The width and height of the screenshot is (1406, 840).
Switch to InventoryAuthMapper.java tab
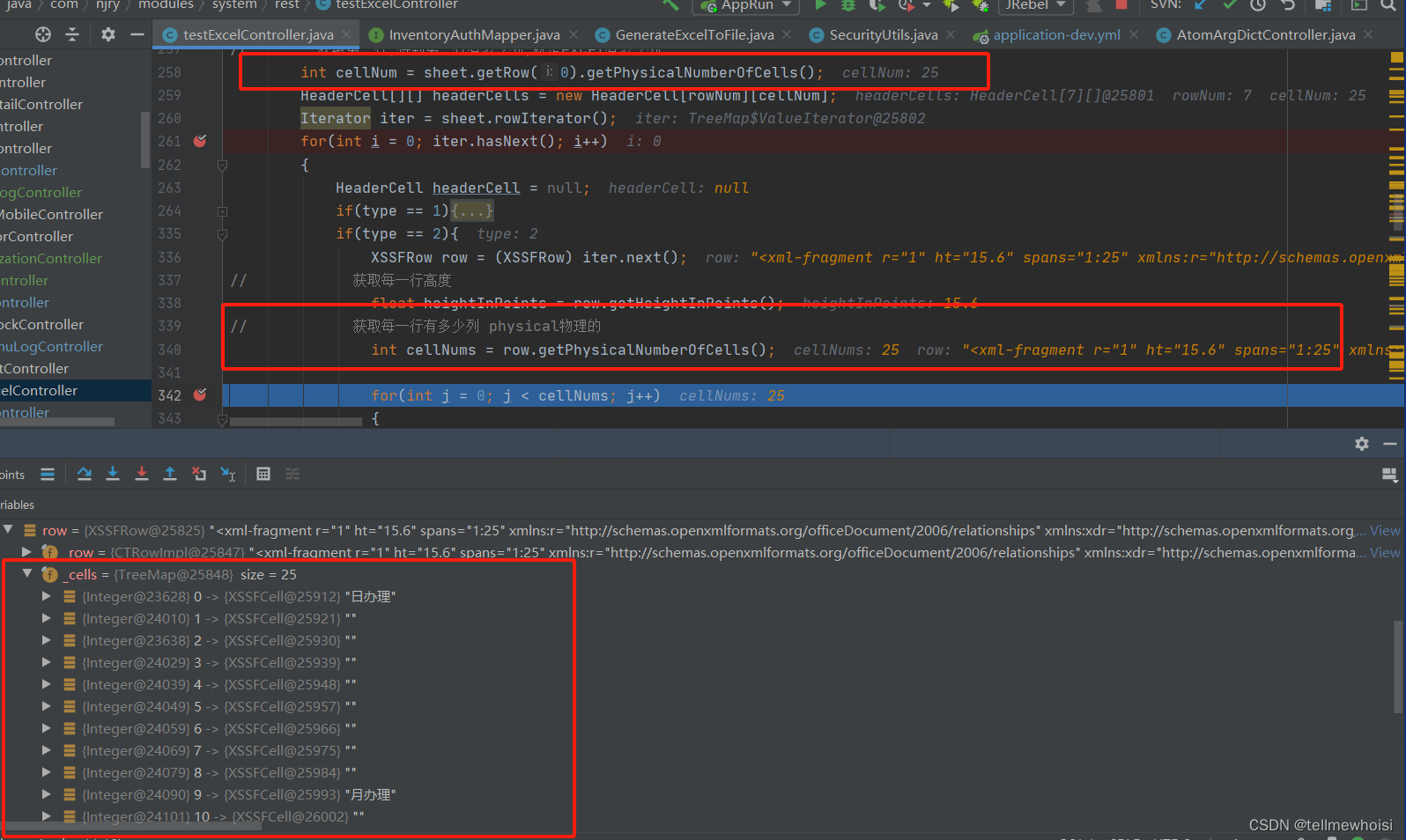474,35
